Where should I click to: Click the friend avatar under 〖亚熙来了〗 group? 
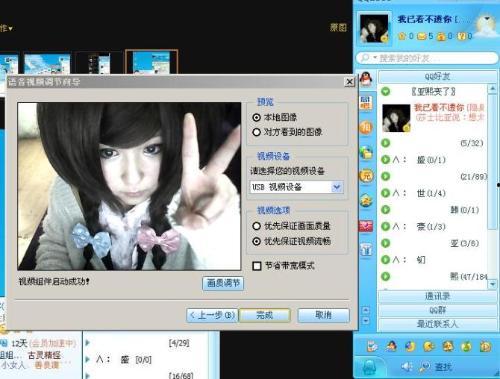tap(396, 118)
